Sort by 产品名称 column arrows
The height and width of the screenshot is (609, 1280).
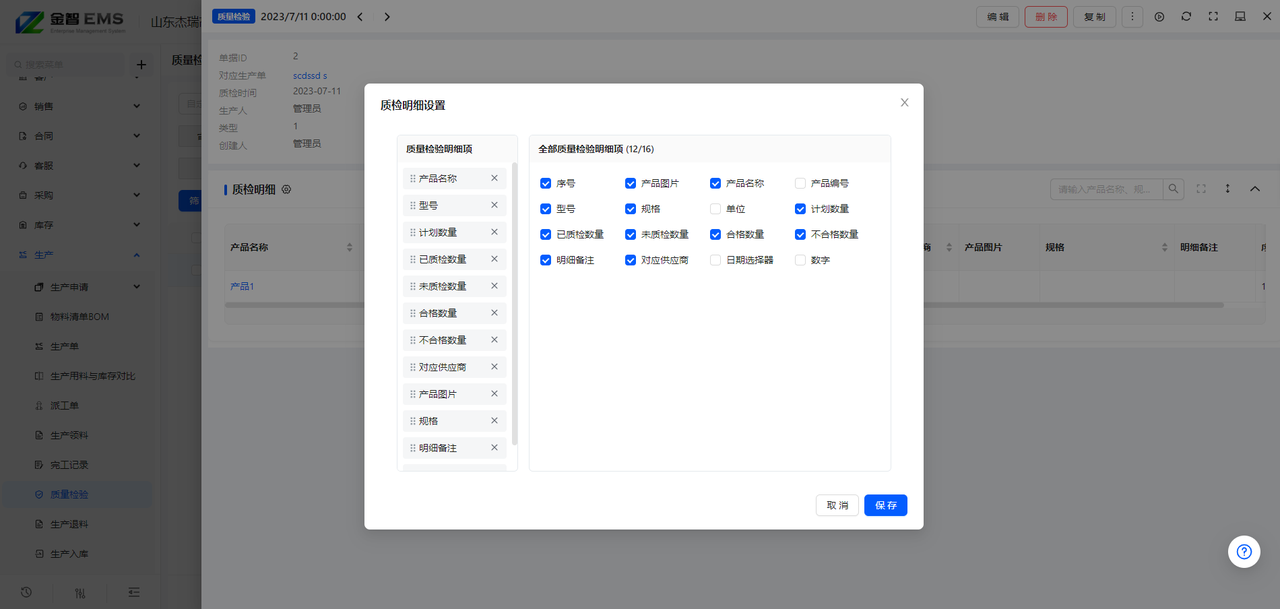349,247
